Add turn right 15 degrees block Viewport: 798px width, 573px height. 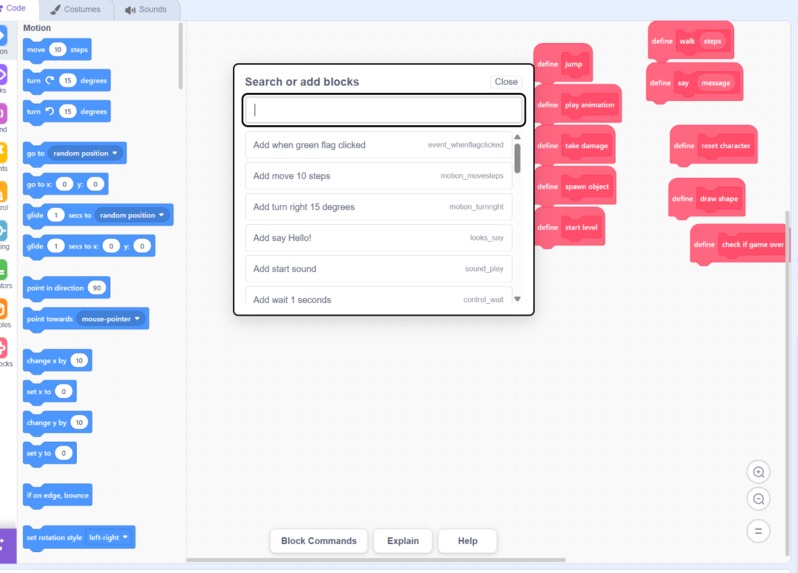[378, 207]
